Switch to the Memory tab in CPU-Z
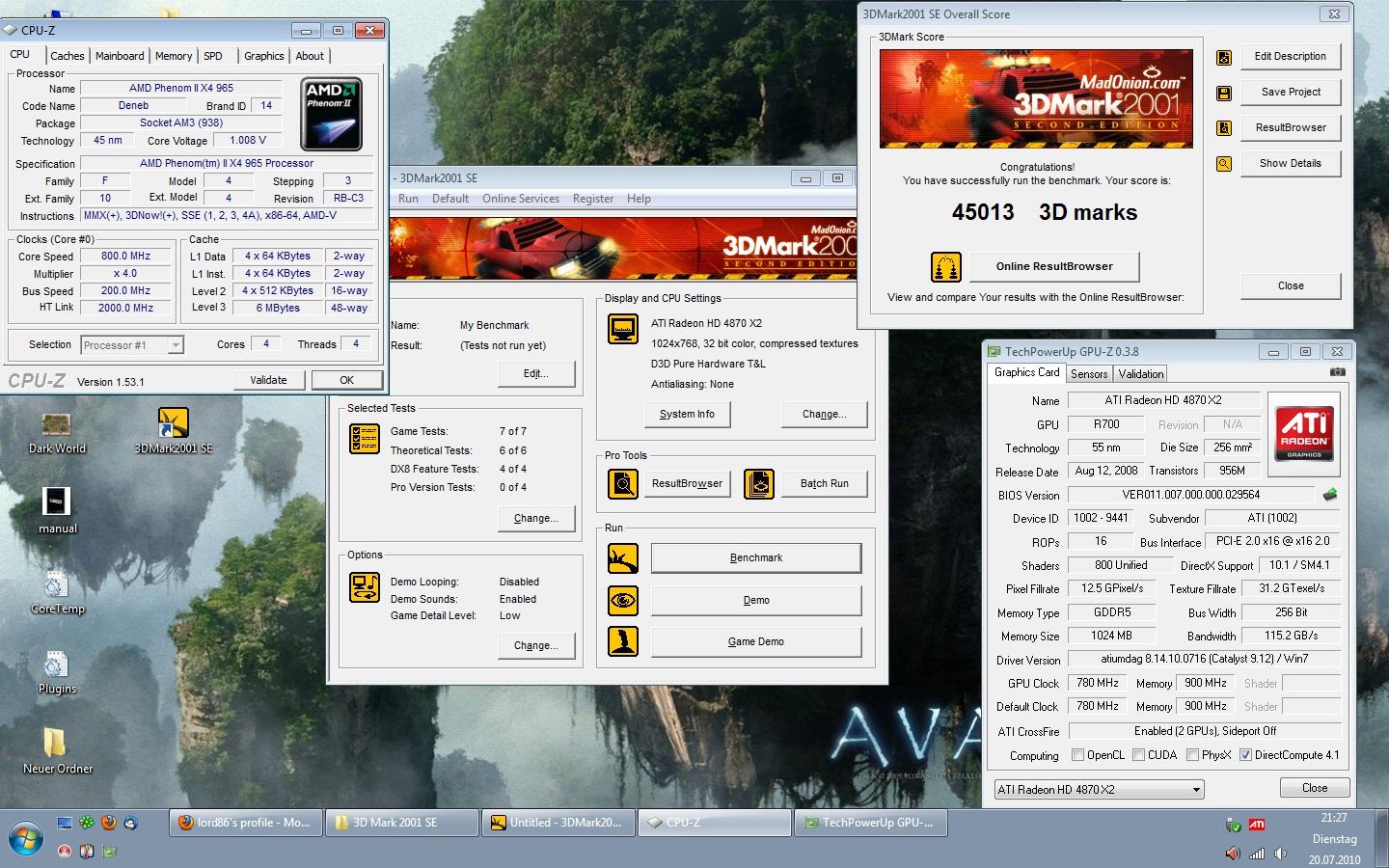Viewport: 1389px width, 868px height. click(x=174, y=56)
